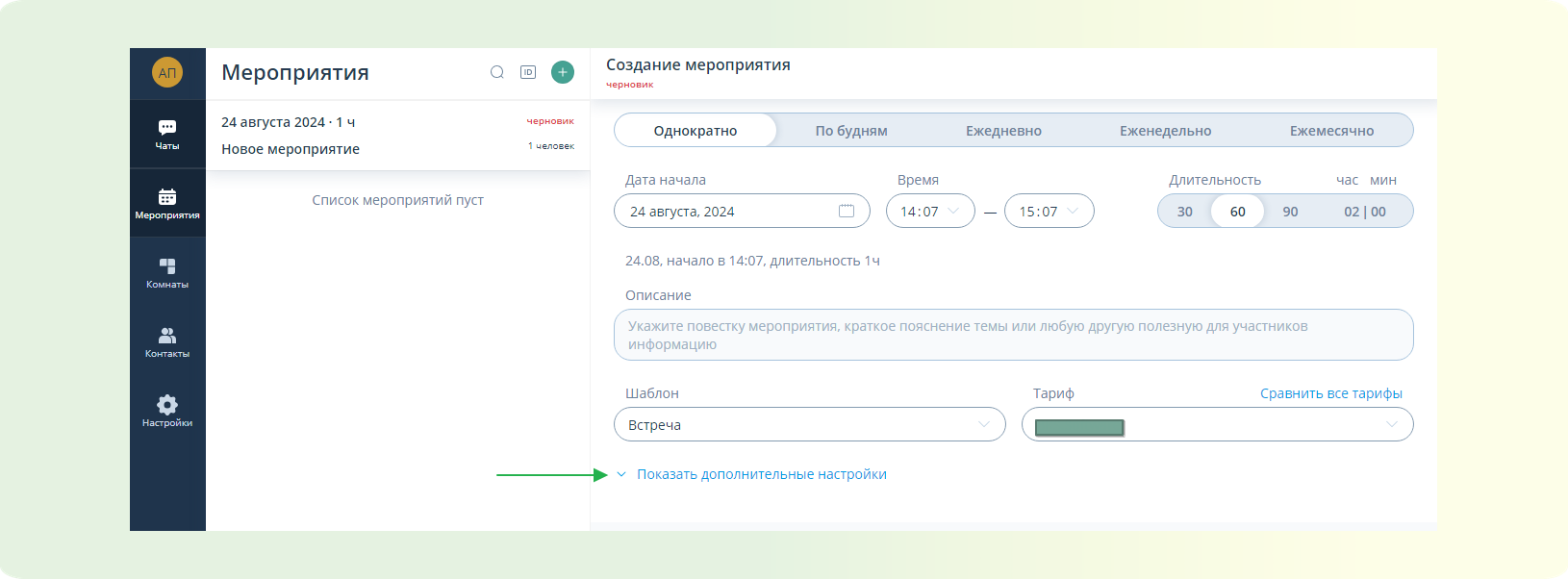Click the green plus add event button
1568x579 pixels.
pos(563,72)
